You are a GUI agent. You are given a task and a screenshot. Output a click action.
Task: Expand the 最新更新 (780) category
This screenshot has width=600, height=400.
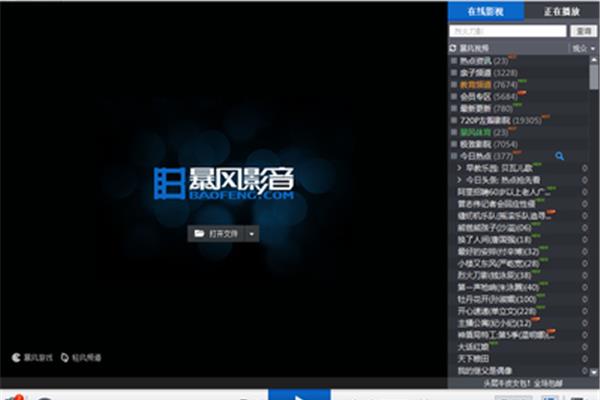[x=454, y=108]
